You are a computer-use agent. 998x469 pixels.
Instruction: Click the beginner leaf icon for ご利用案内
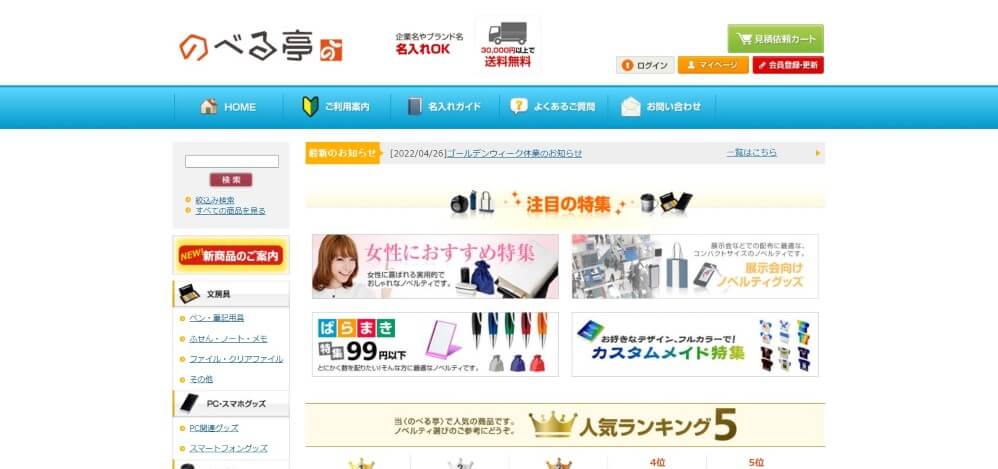pos(310,106)
